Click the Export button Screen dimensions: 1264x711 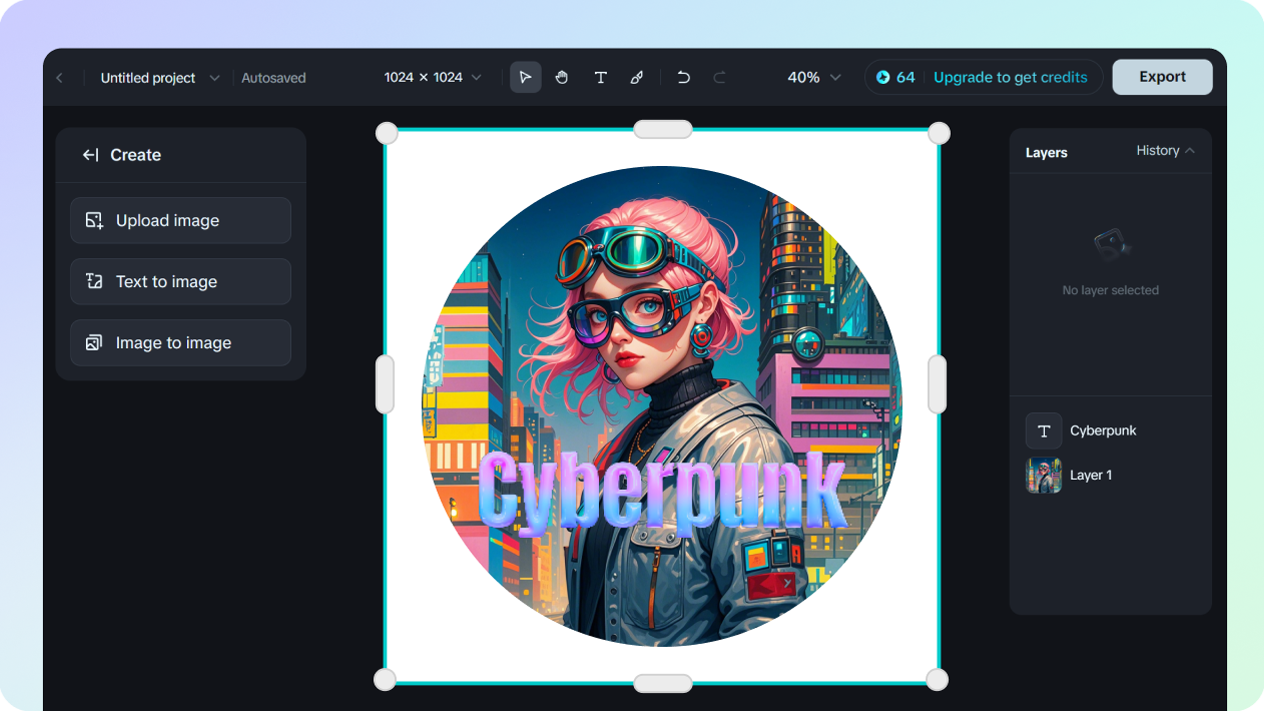tap(1162, 77)
